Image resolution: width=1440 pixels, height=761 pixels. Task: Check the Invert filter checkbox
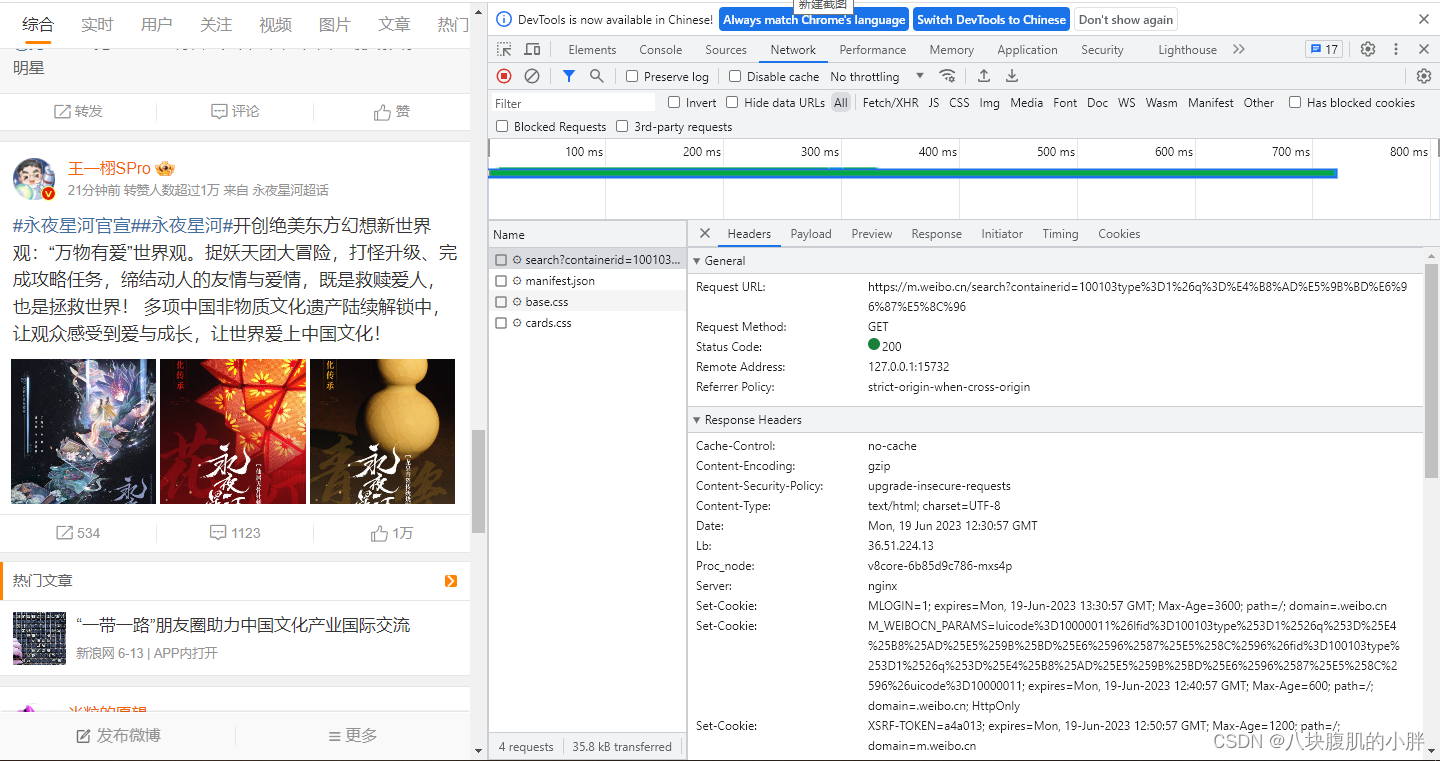[674, 102]
